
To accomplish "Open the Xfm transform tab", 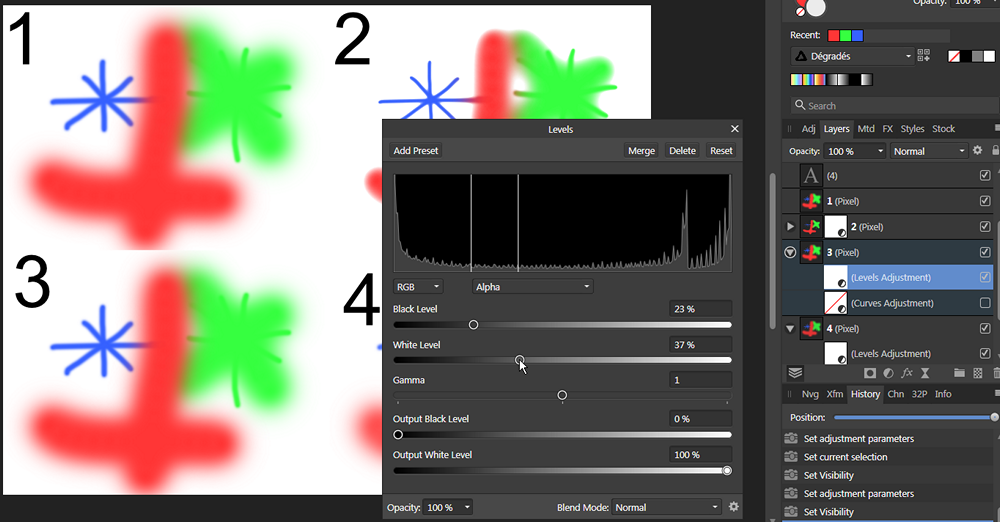I will (x=835, y=394).
